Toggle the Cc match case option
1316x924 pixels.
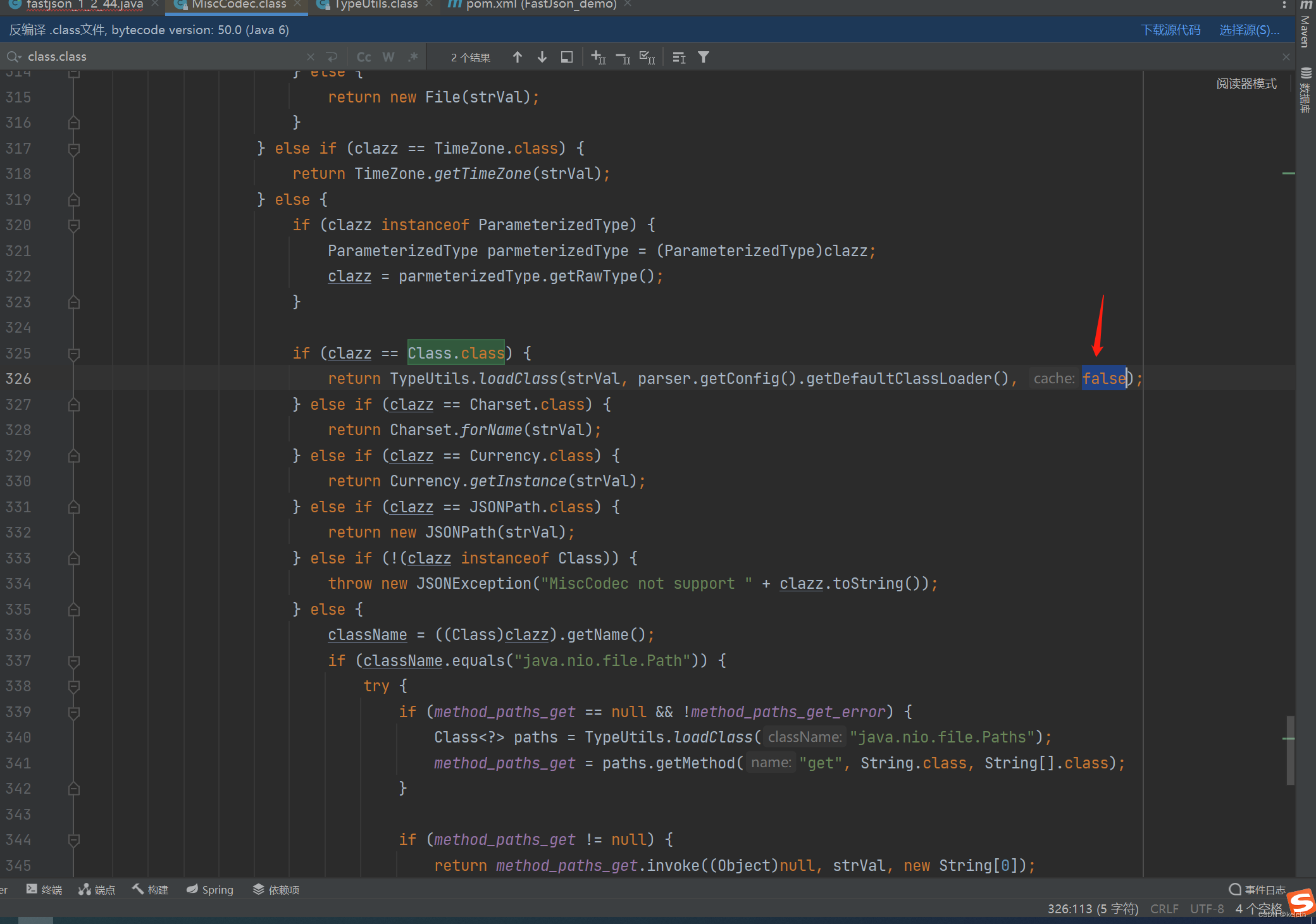[364, 57]
